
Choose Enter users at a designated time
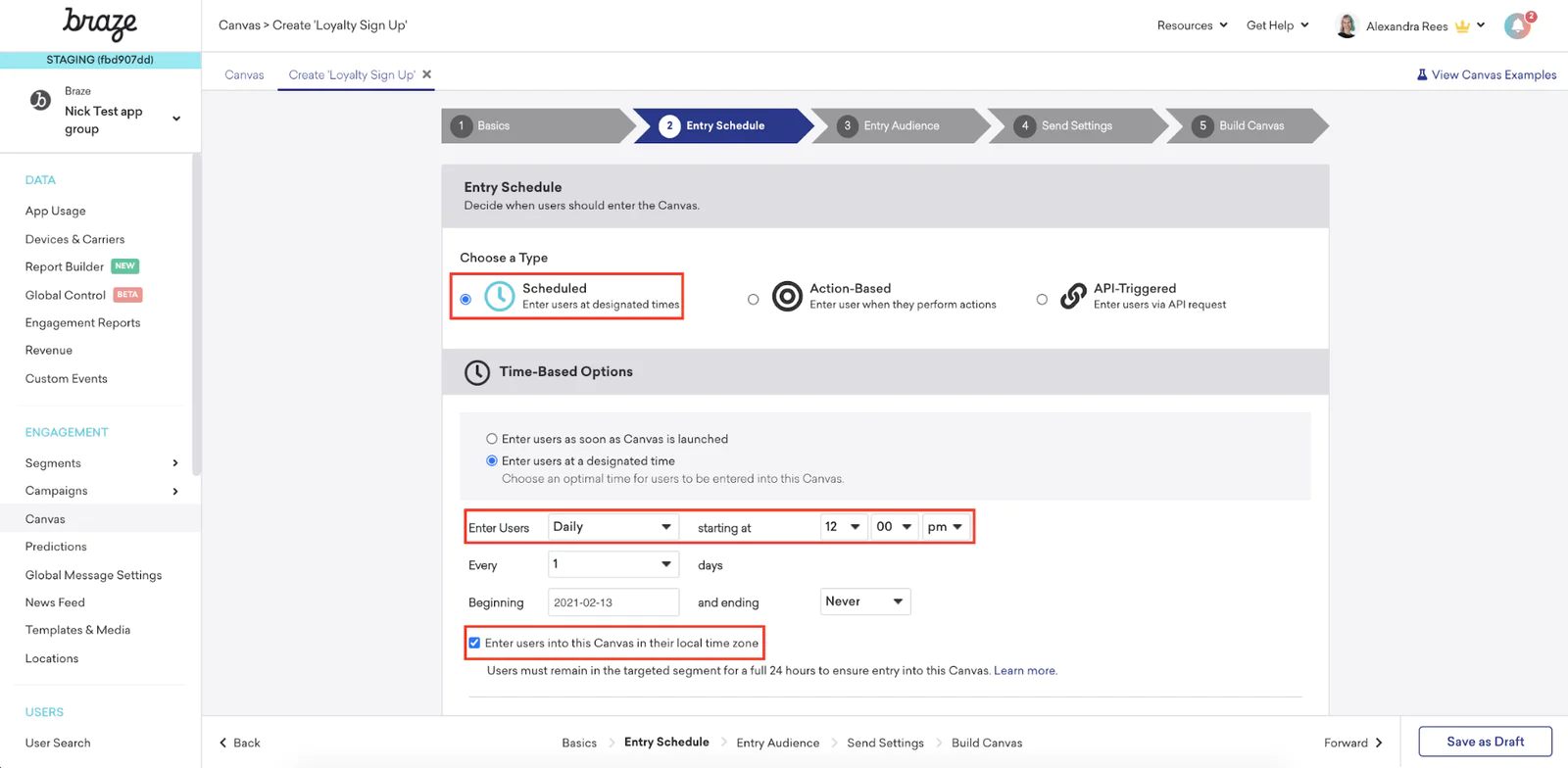tap(492, 460)
